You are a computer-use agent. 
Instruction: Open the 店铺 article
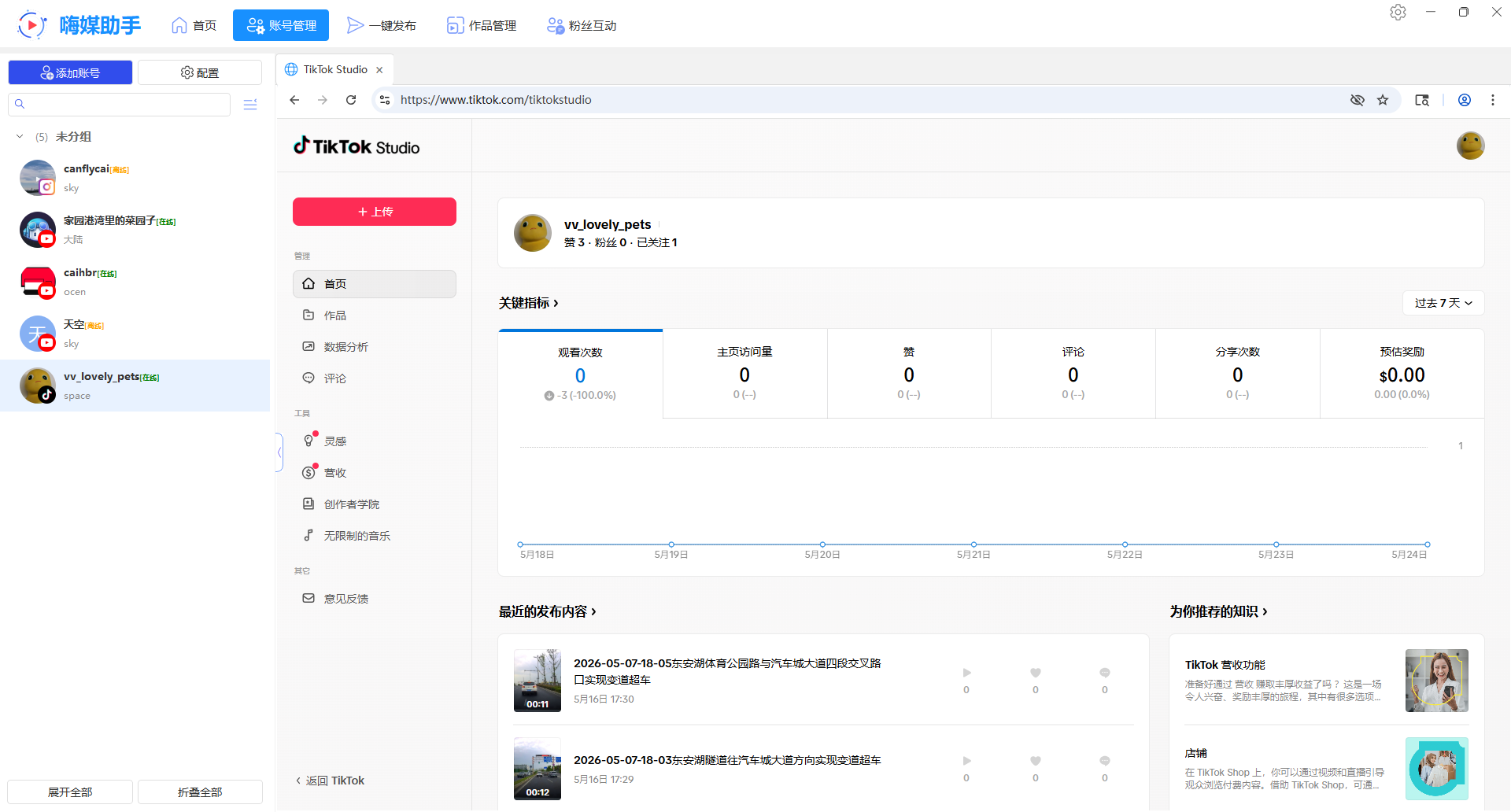1326,769
